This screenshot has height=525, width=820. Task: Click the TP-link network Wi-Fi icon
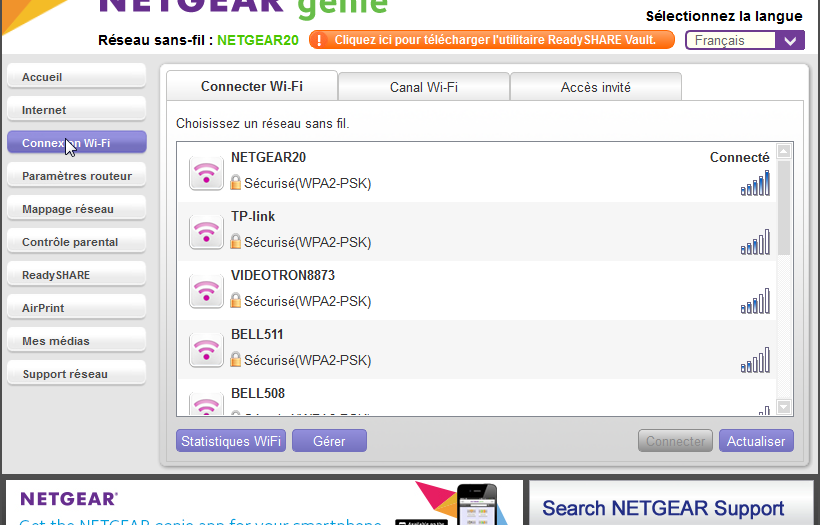pyautogui.click(x=206, y=232)
